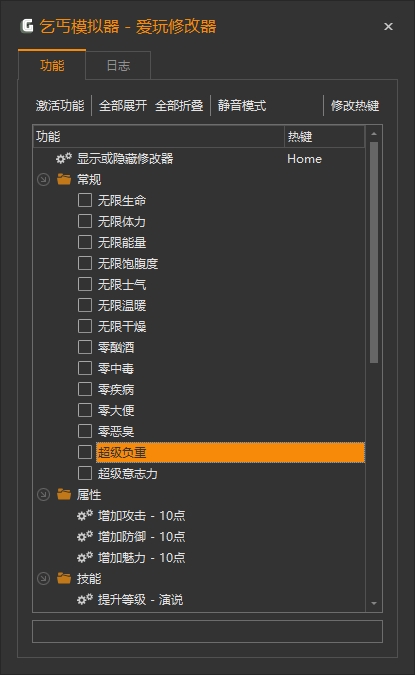Tick the 无限饱腹度 checkbox
The image size is (415, 675).
coord(85,263)
